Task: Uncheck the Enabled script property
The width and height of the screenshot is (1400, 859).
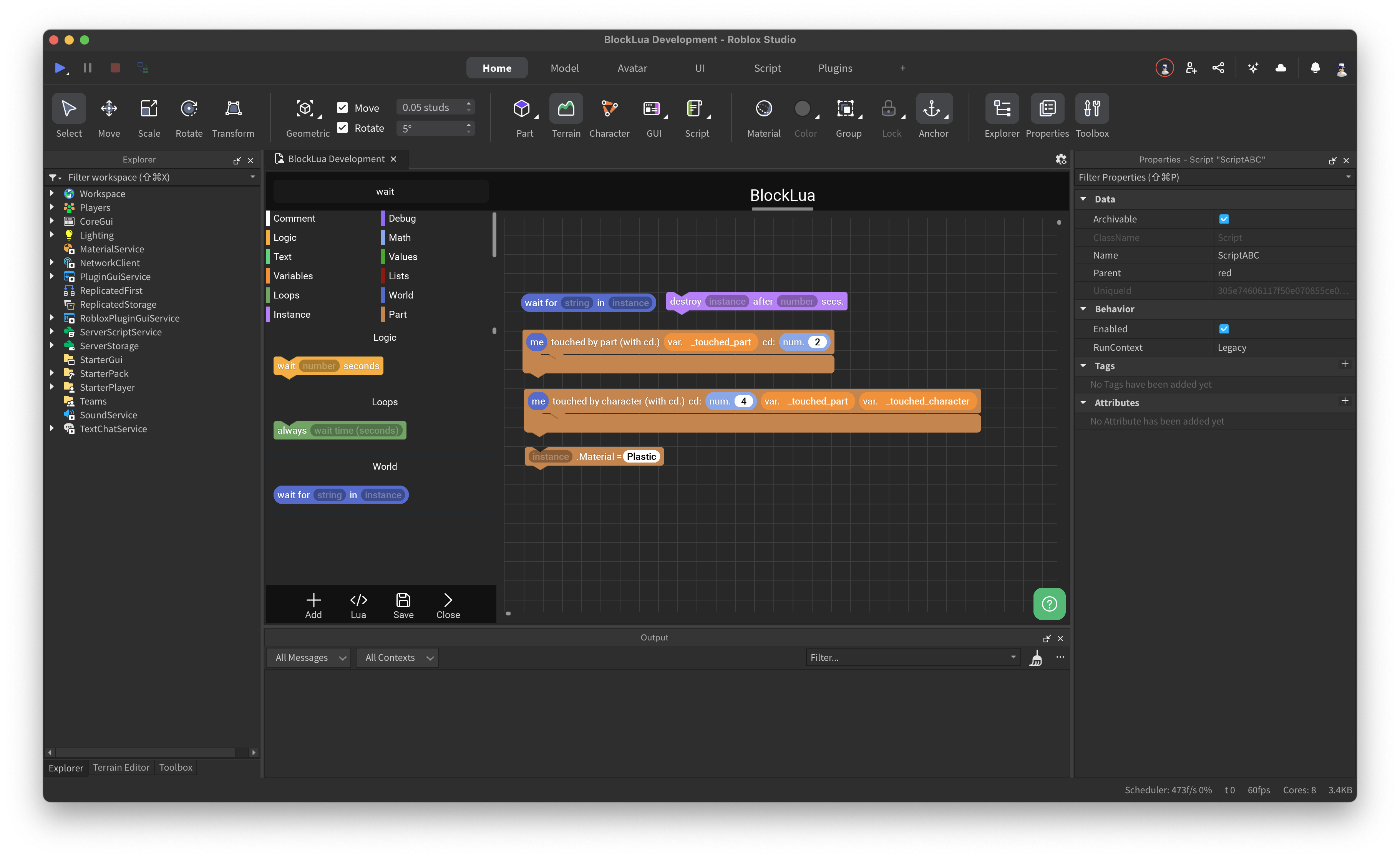Action: point(1225,328)
